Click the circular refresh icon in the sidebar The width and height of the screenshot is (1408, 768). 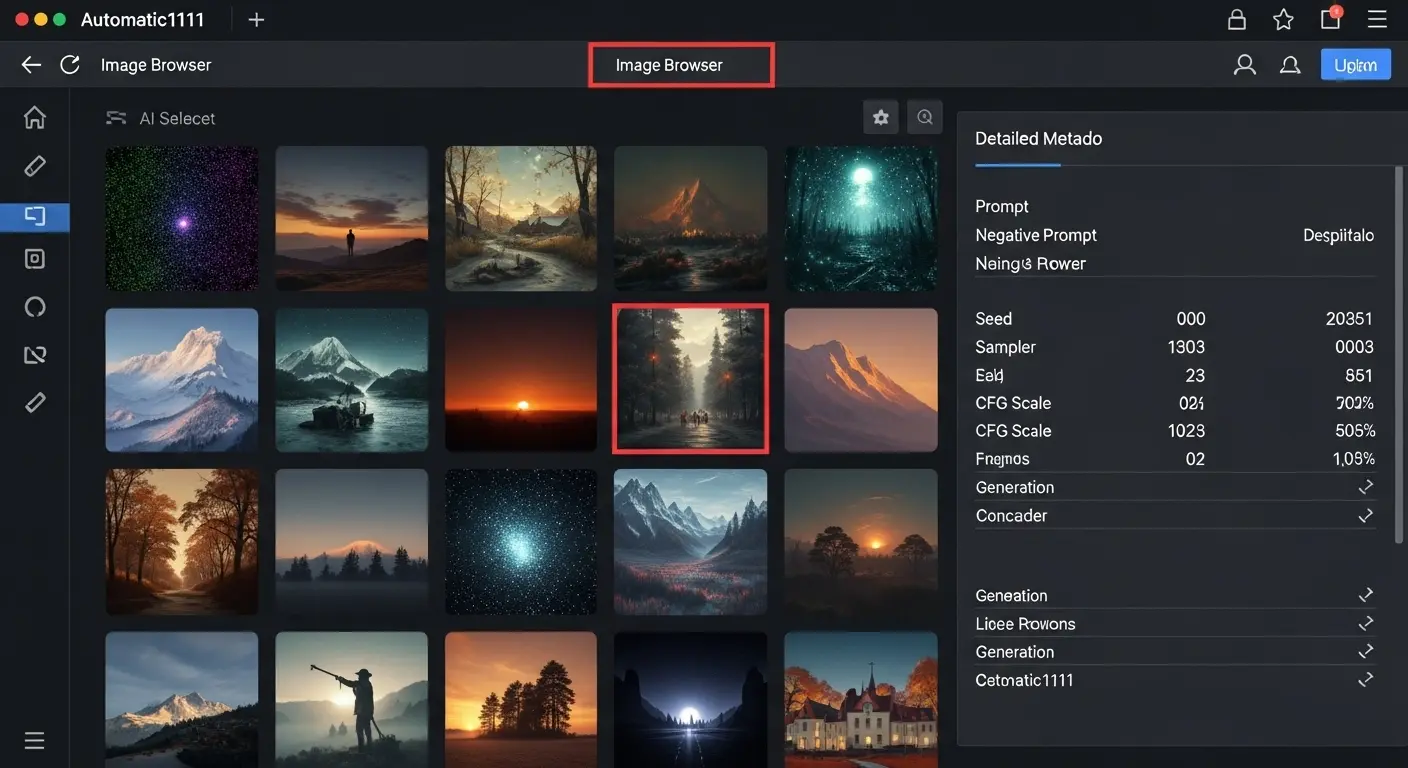click(34, 306)
